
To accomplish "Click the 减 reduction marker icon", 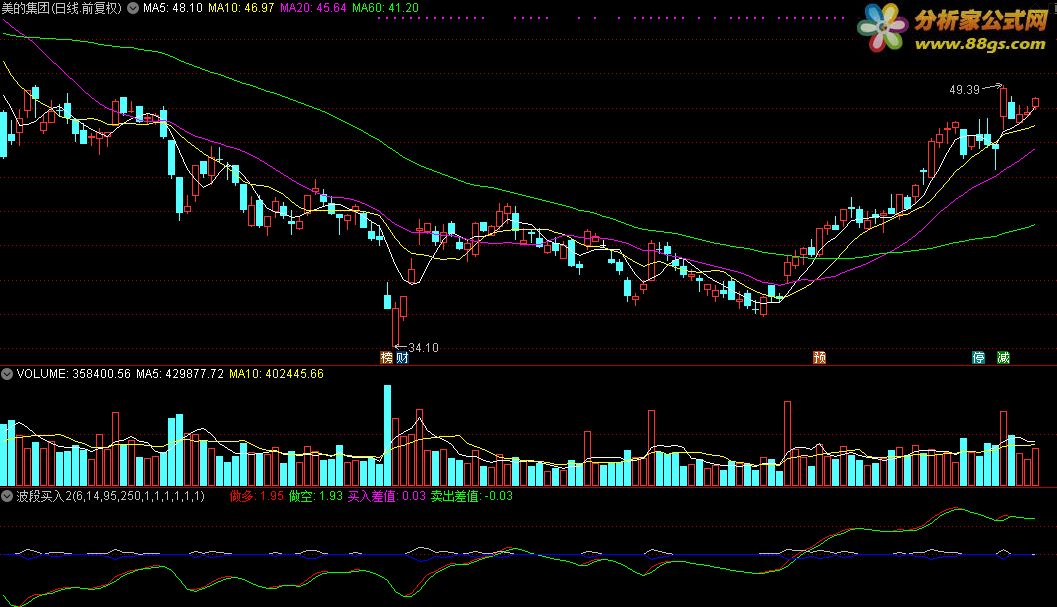I will (x=1004, y=357).
